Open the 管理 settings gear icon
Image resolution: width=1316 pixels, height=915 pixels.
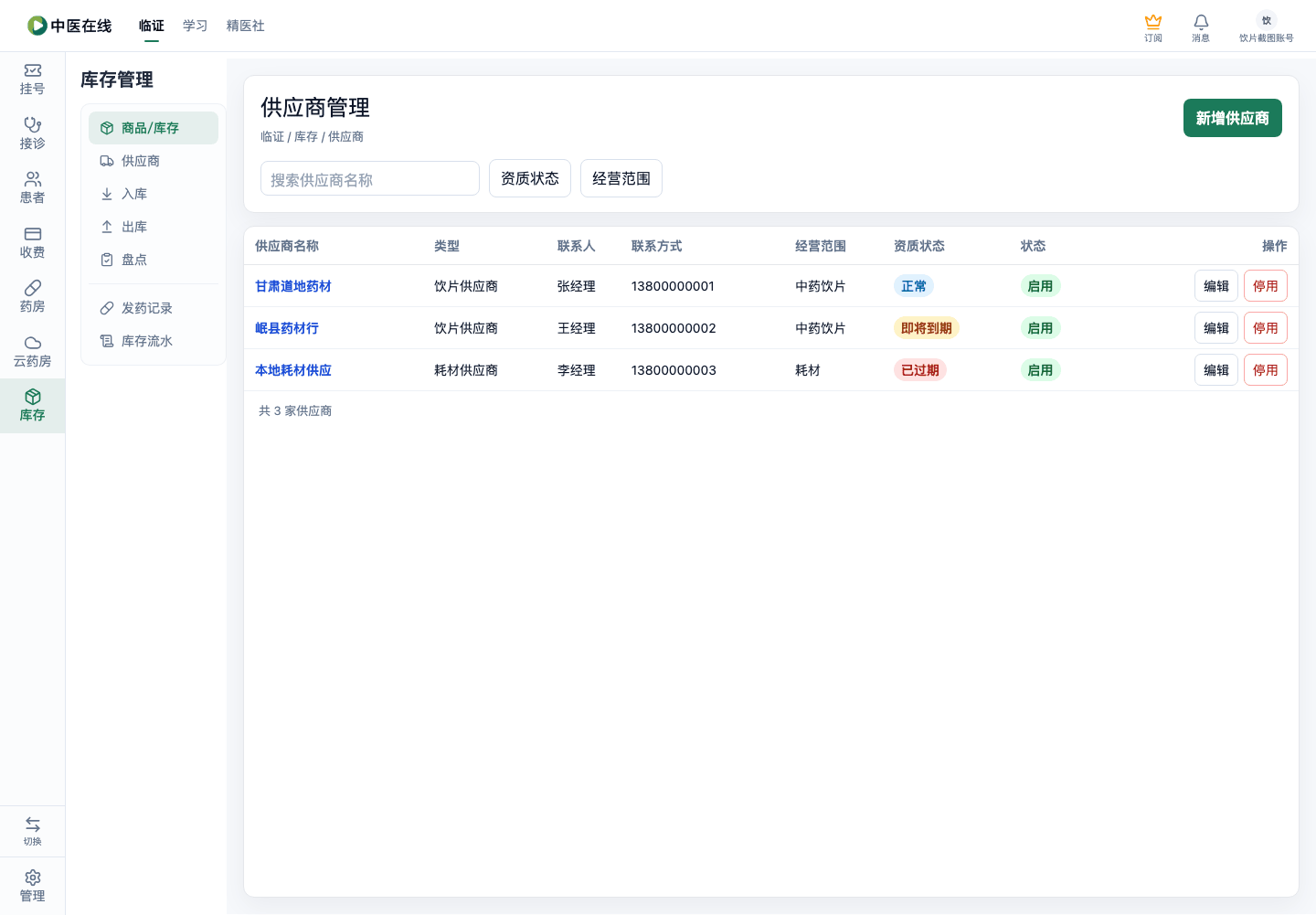coord(33,878)
